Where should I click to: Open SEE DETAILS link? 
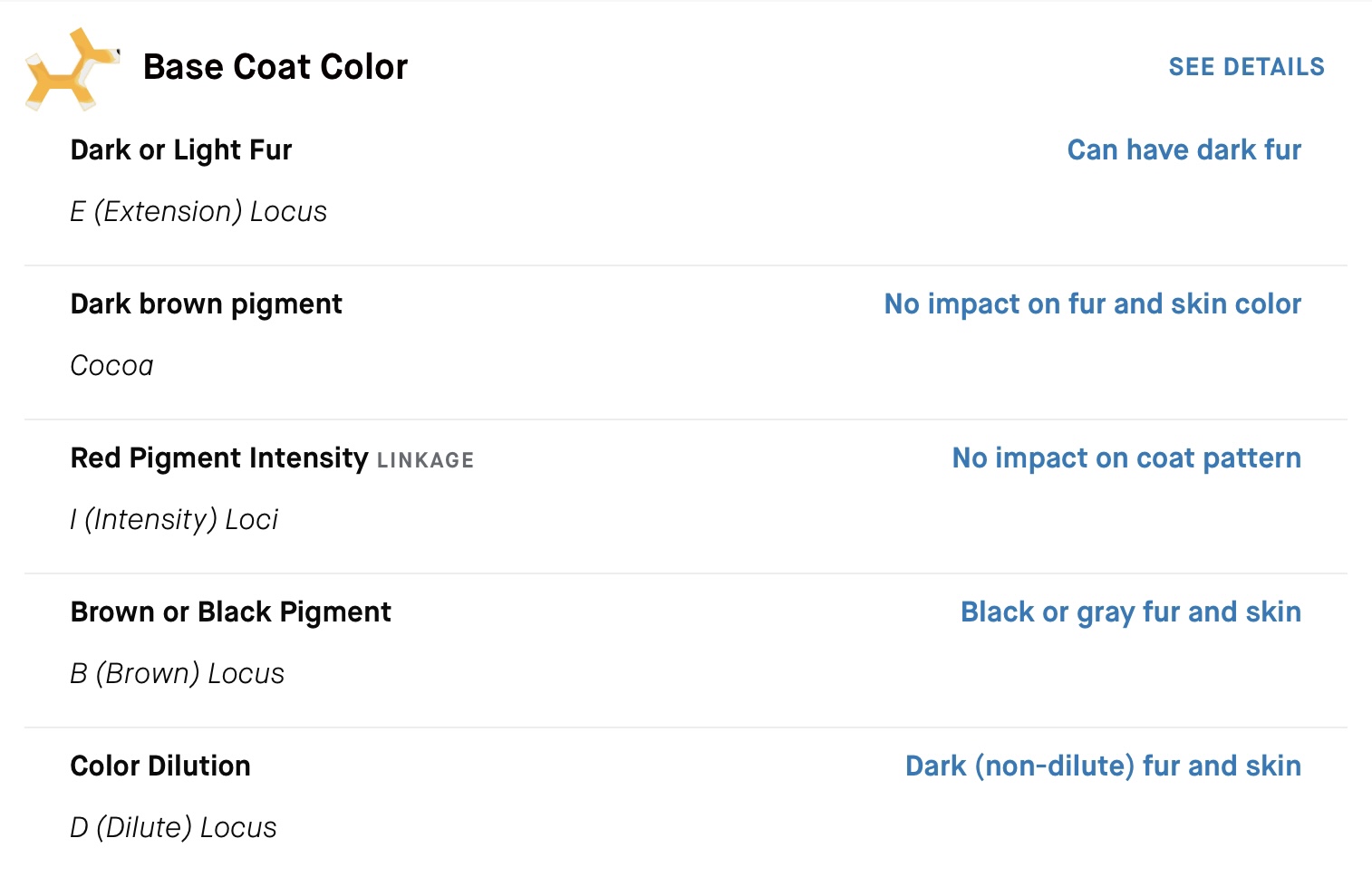[x=1246, y=67]
